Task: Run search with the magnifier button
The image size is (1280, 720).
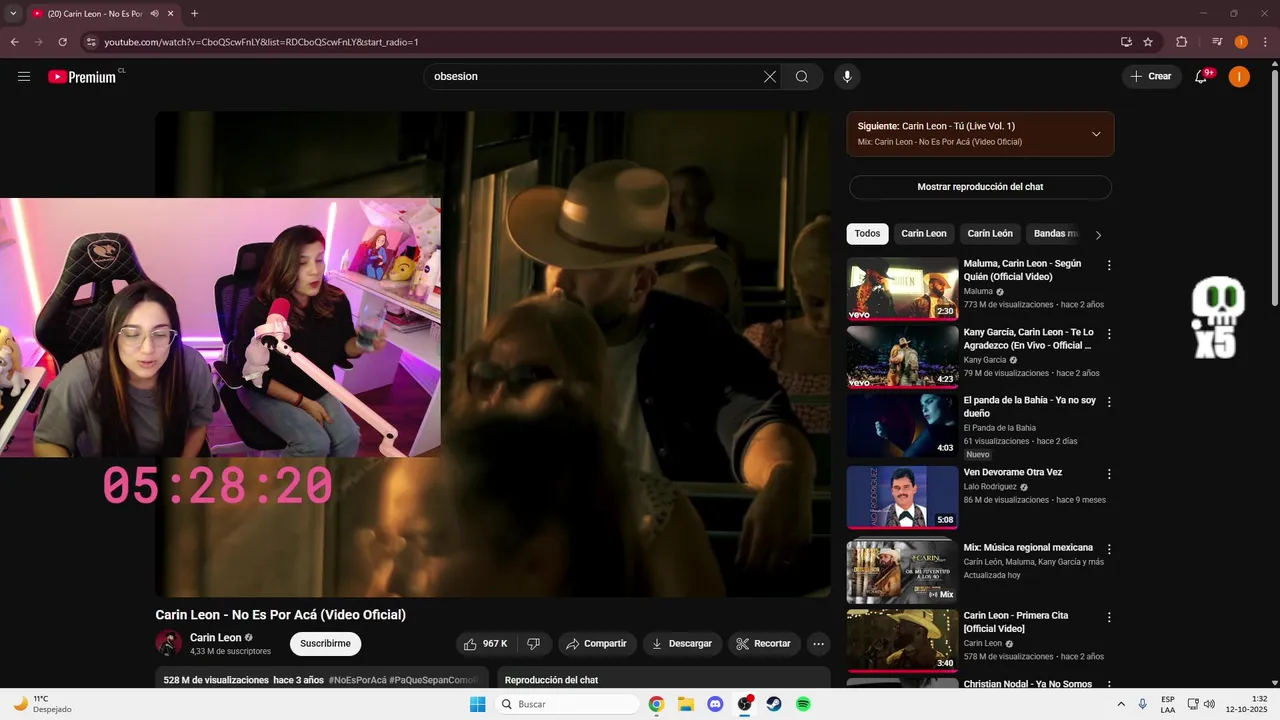Action: click(x=802, y=76)
